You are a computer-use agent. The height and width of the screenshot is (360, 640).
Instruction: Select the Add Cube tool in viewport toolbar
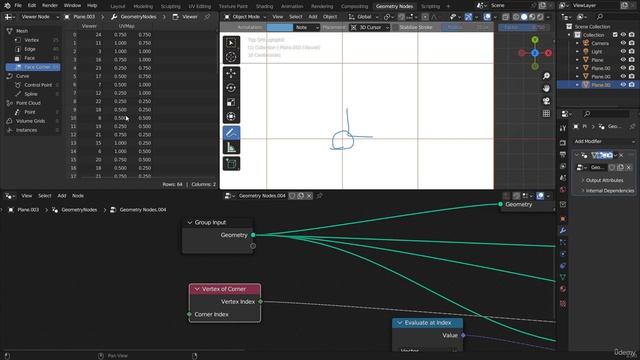pyautogui.click(x=231, y=164)
